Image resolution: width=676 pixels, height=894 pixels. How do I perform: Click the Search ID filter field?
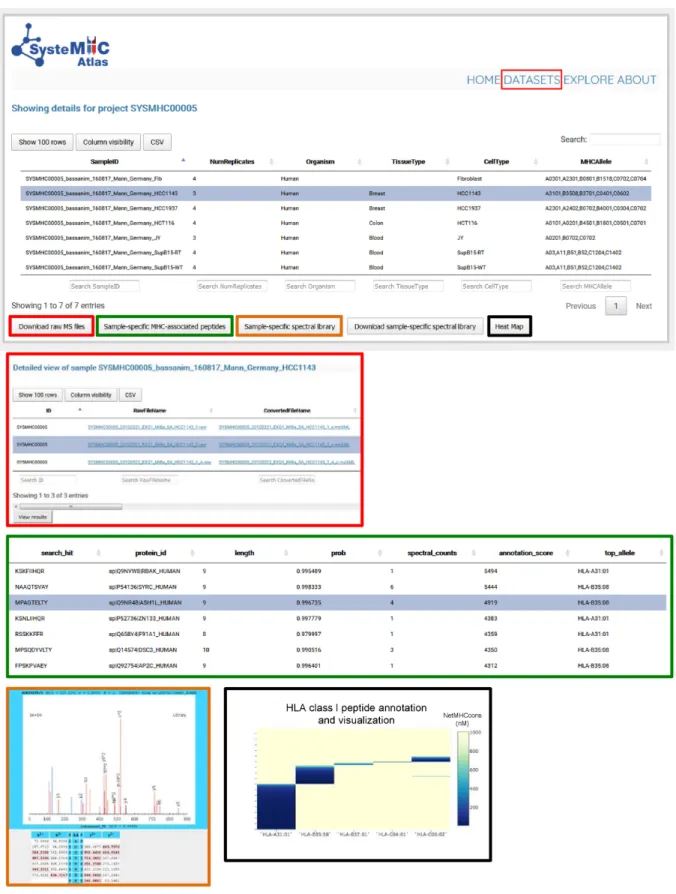click(47, 480)
